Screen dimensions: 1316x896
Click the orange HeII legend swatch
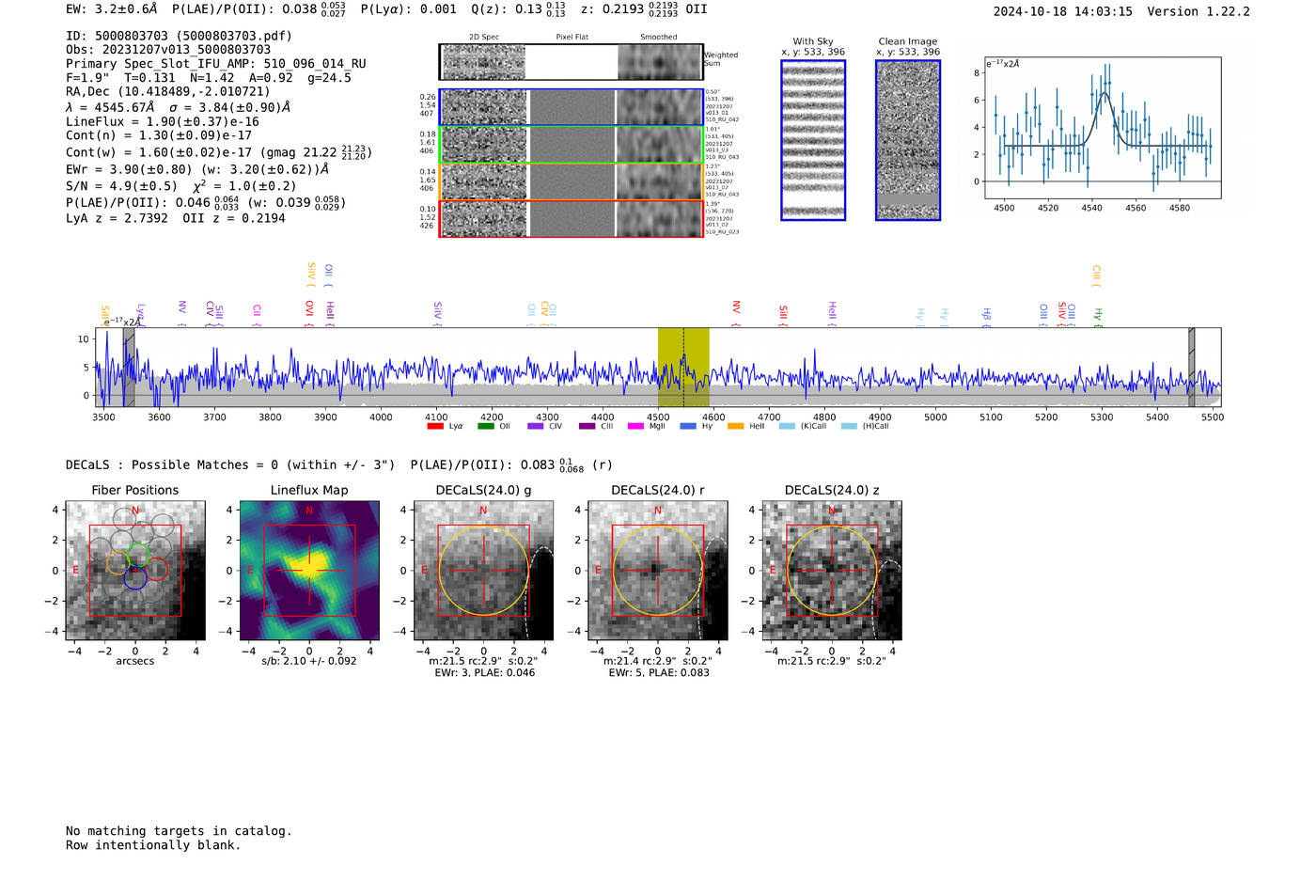pos(735,426)
